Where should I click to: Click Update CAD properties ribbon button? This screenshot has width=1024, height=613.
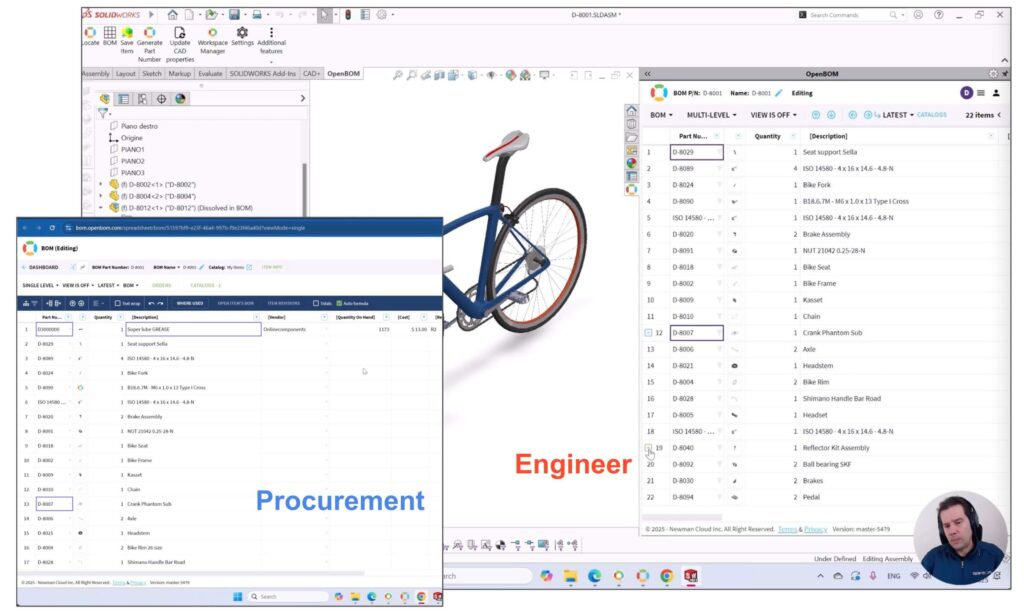click(x=180, y=44)
